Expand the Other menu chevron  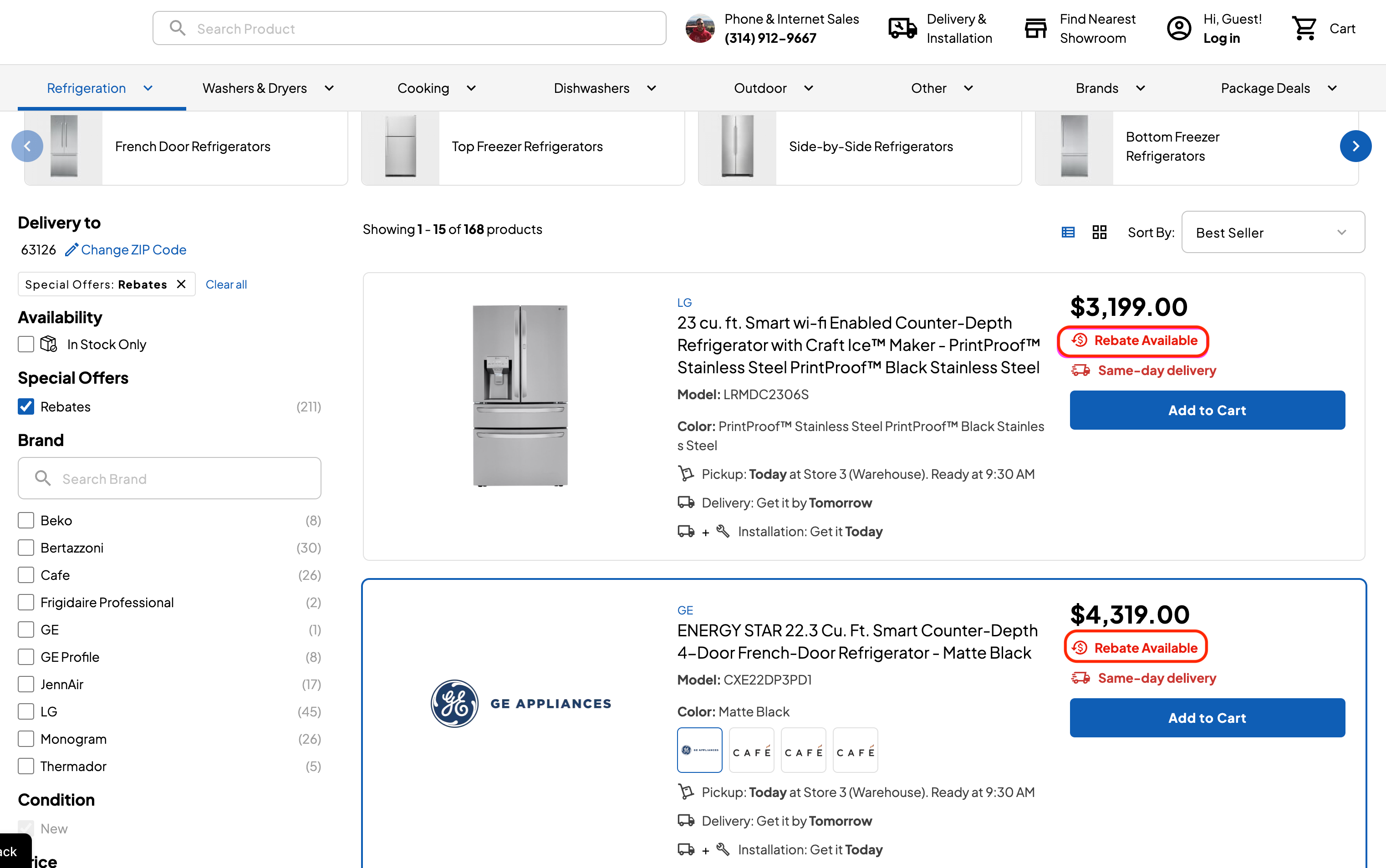click(x=968, y=88)
